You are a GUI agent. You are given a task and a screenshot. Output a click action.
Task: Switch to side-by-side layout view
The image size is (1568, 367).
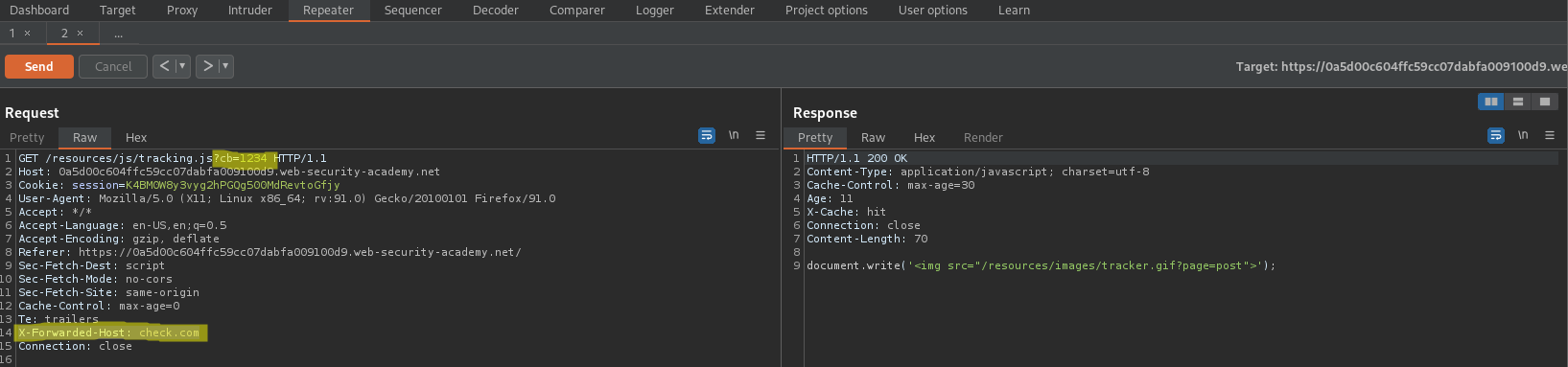(x=1491, y=102)
